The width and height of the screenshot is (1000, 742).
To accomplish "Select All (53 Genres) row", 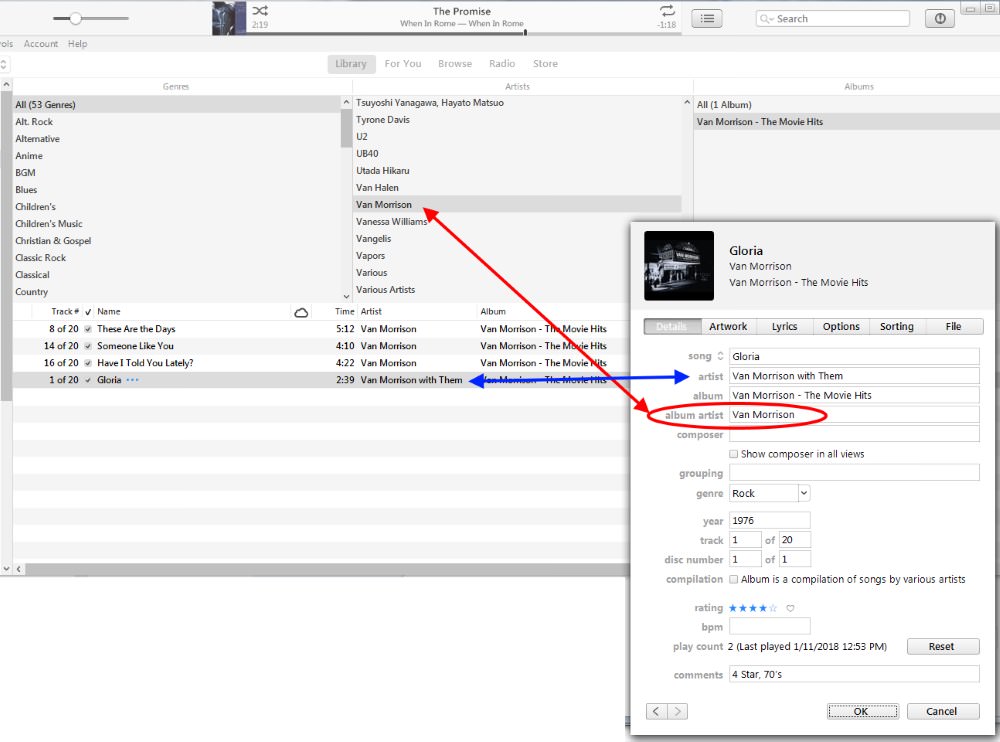I will coord(177,105).
